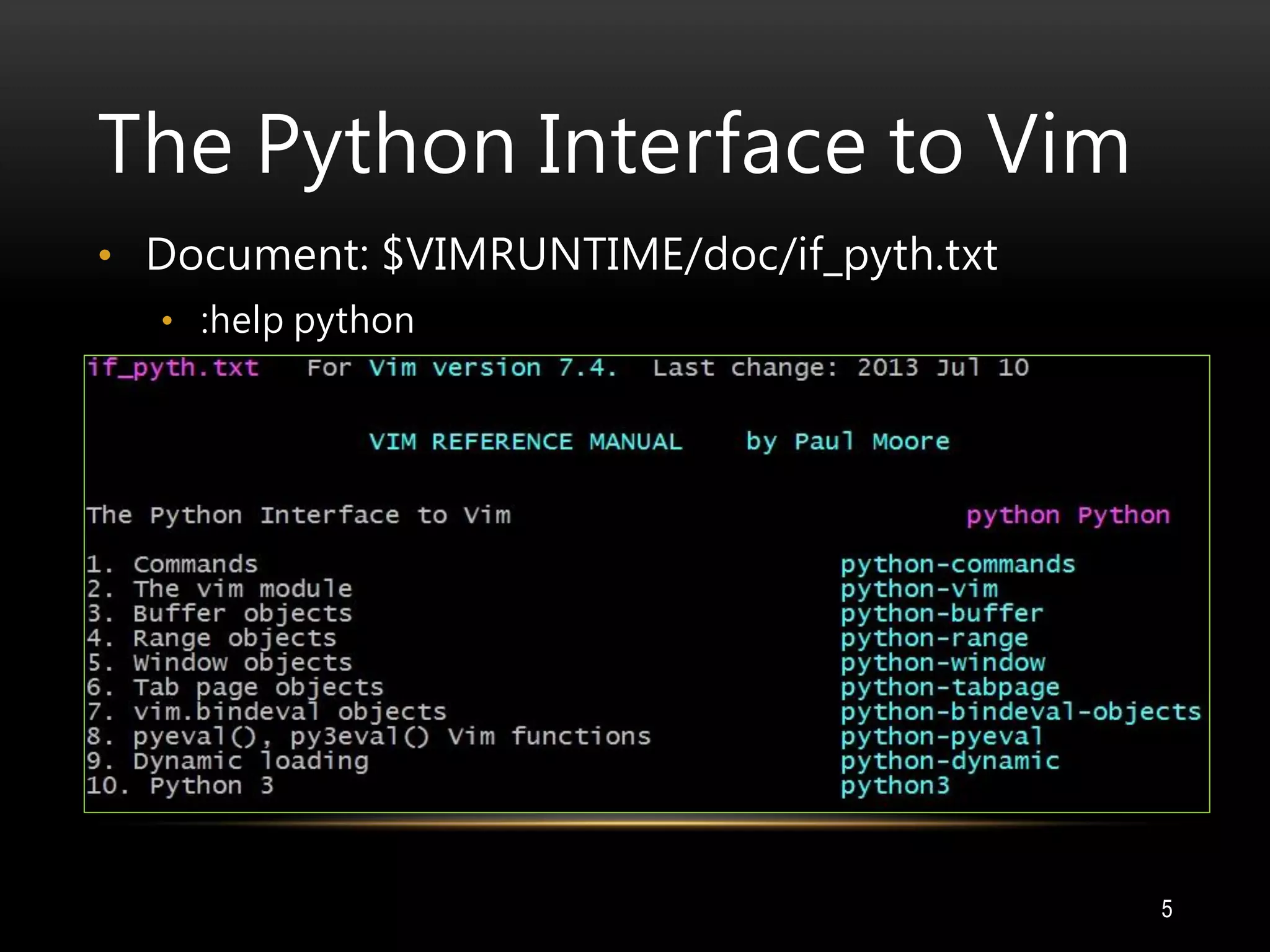Open the python3 help tag
Image resolution: width=1270 pixels, height=952 pixels.
coord(895,787)
